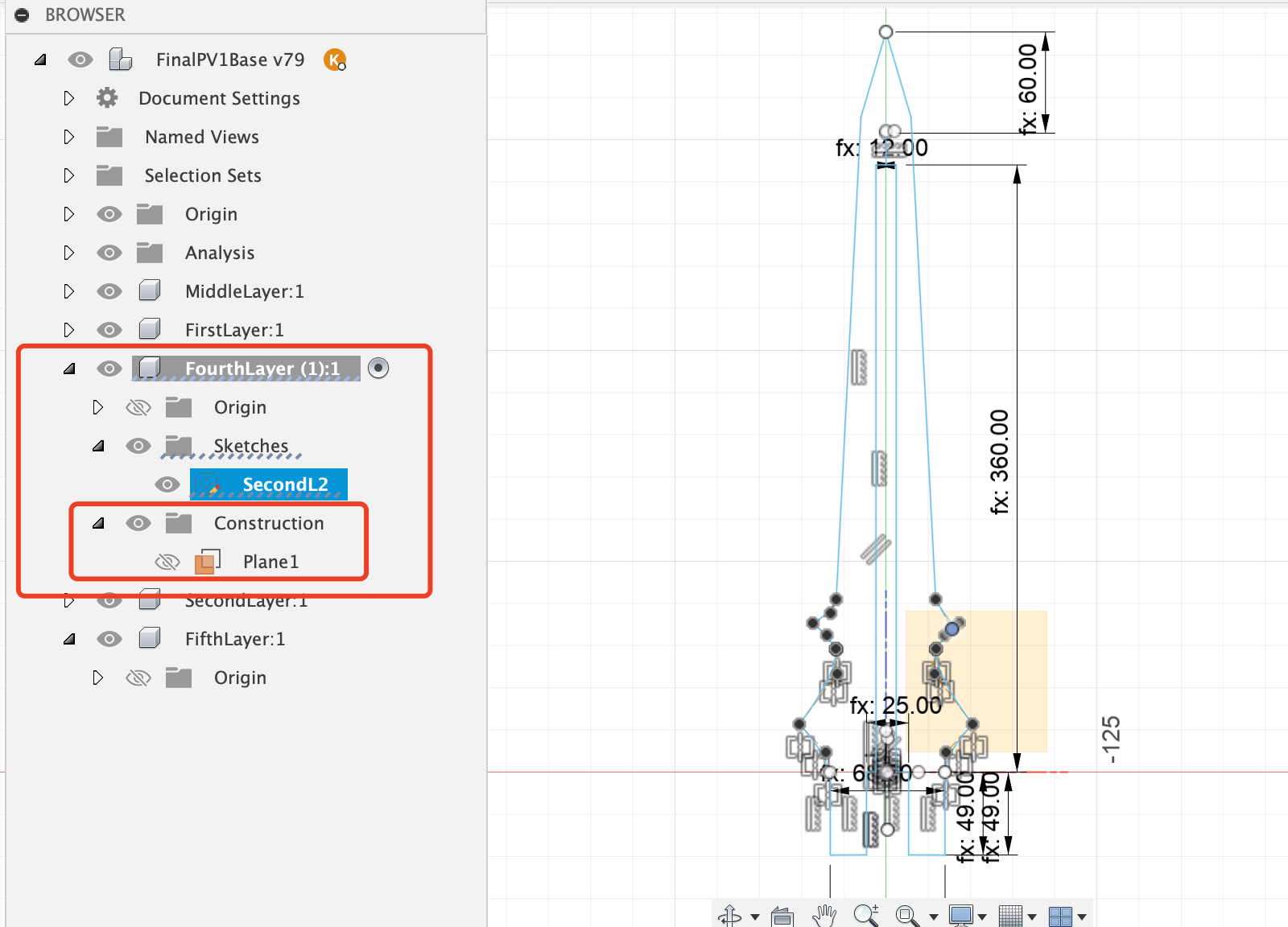Select the Named Views label
Image resolution: width=1288 pixels, height=927 pixels.
click(x=202, y=137)
